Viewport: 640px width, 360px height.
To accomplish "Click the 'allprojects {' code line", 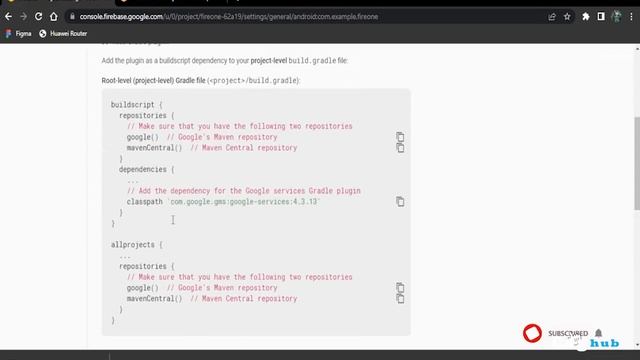I will (x=137, y=245).
